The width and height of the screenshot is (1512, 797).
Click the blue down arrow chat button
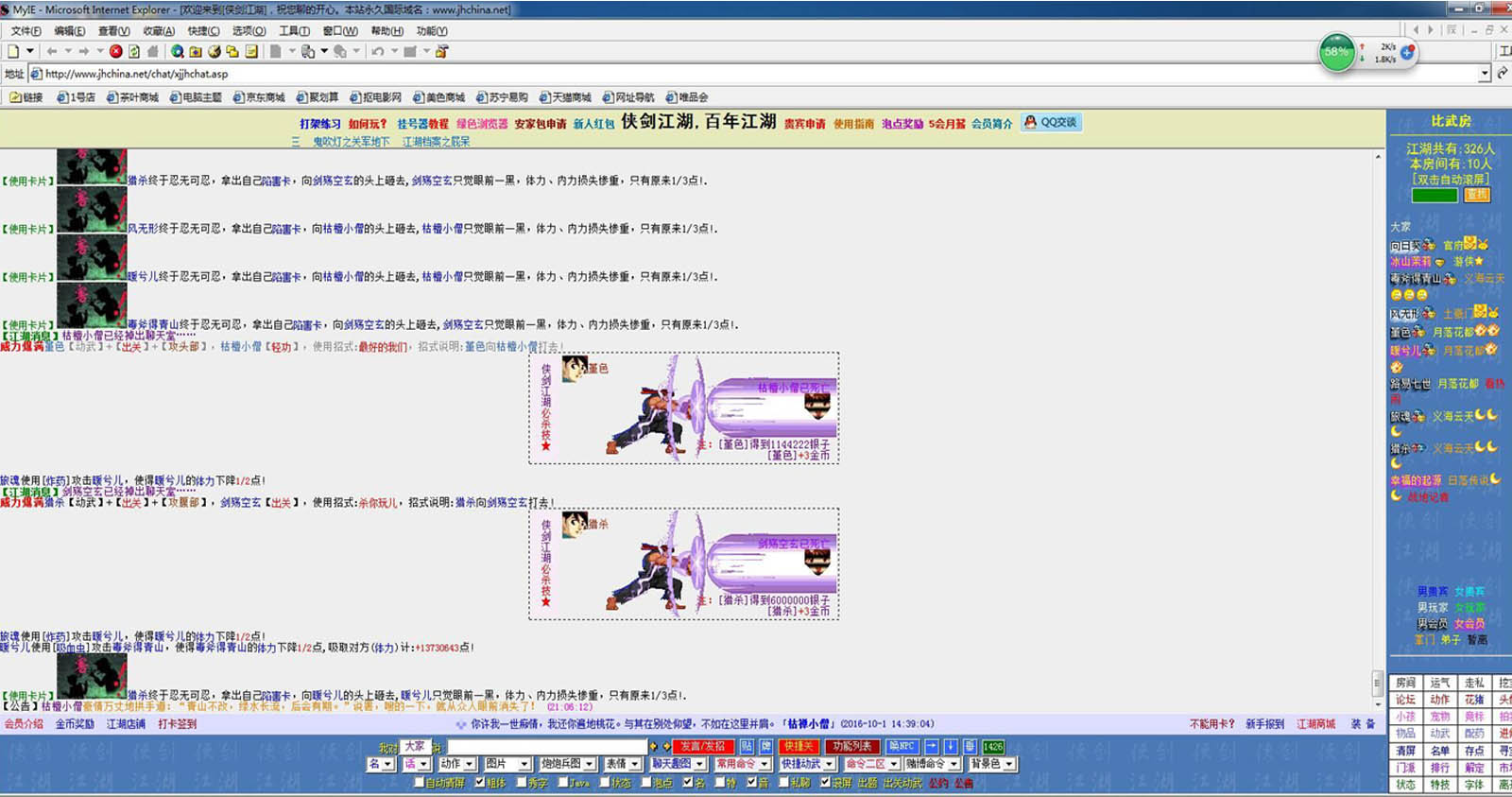951,746
